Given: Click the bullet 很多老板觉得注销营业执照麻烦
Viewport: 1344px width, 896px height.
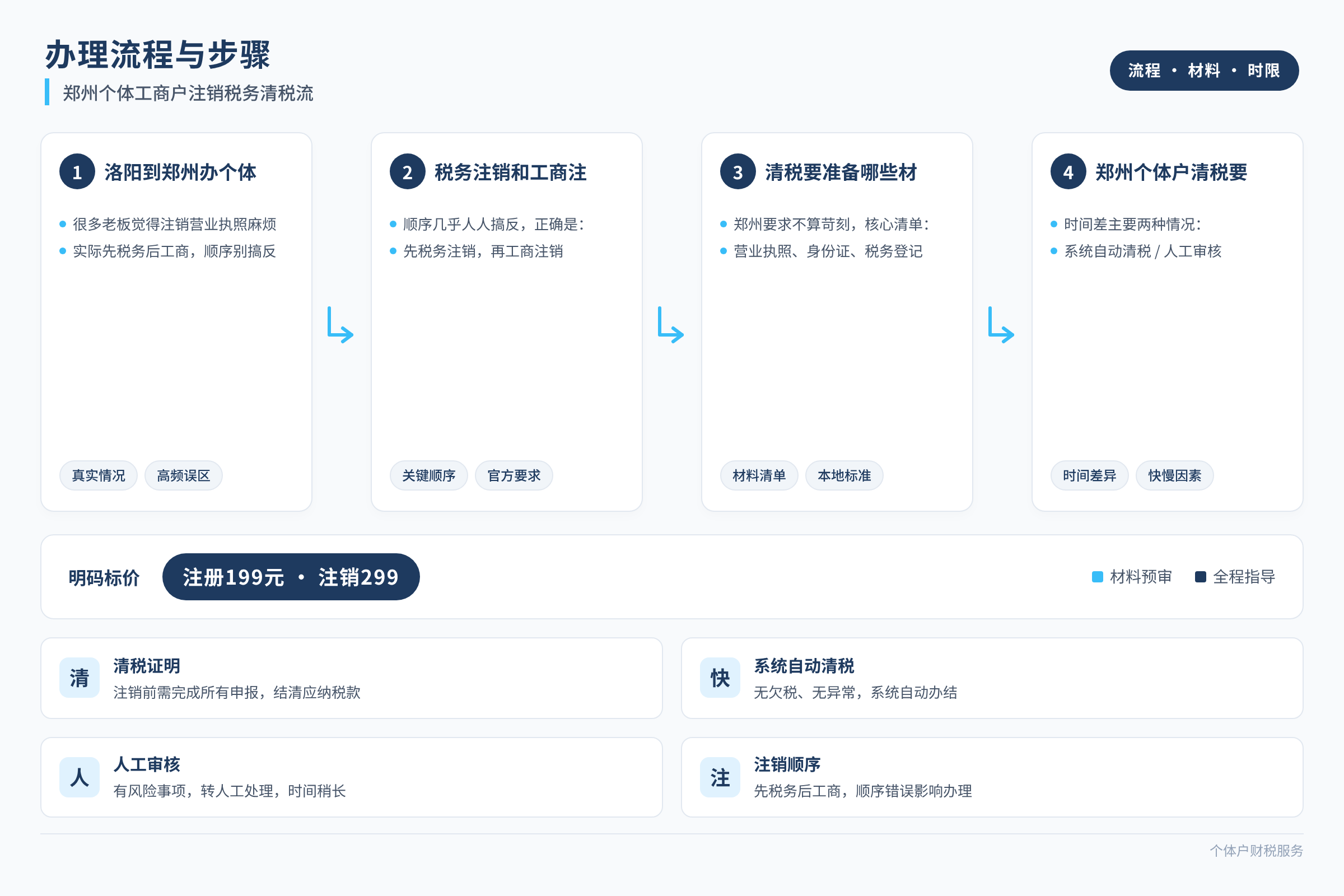Looking at the screenshot, I should tap(174, 224).
